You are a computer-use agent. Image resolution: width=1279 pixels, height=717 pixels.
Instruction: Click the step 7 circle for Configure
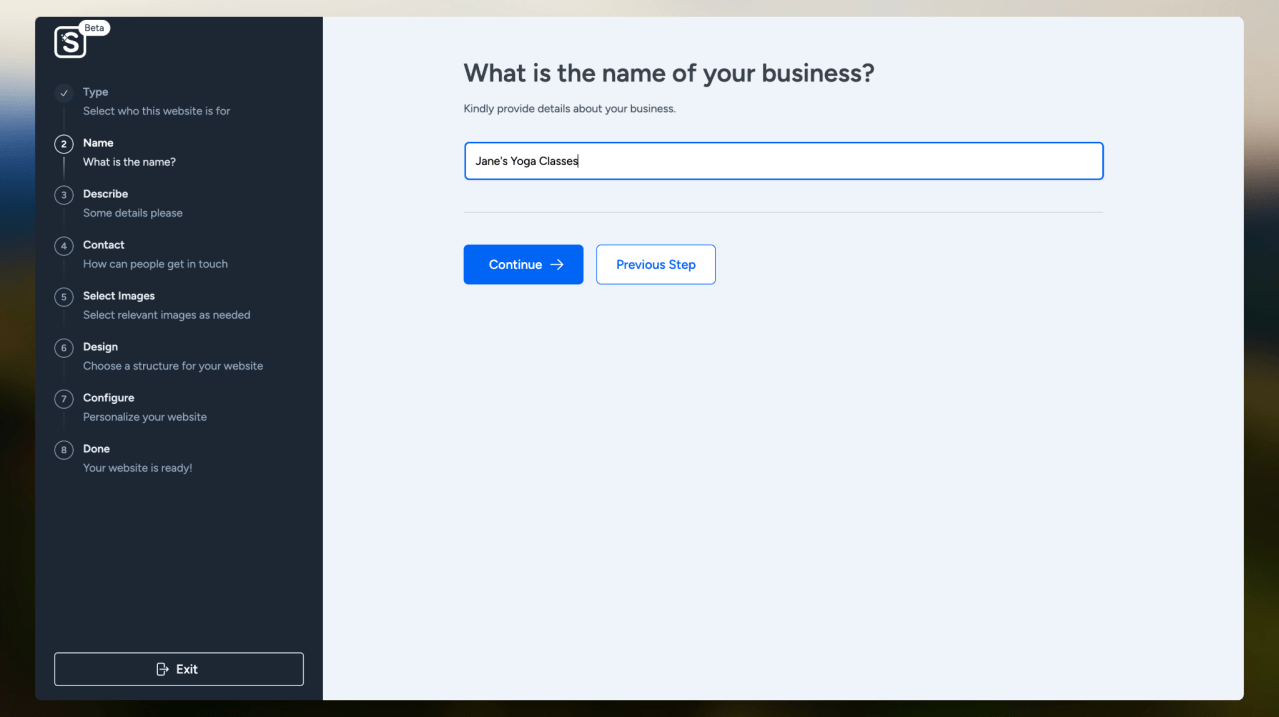[x=64, y=399]
